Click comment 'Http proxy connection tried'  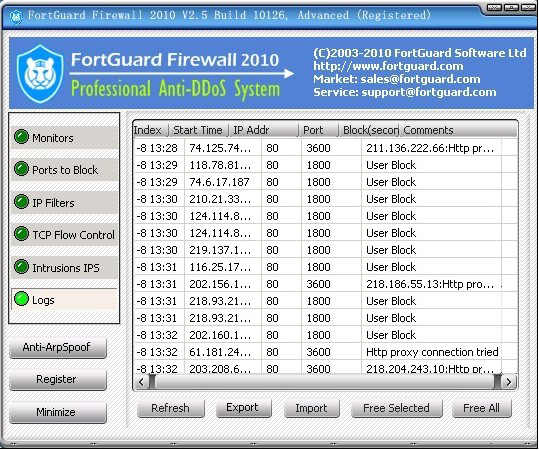[x=432, y=352]
